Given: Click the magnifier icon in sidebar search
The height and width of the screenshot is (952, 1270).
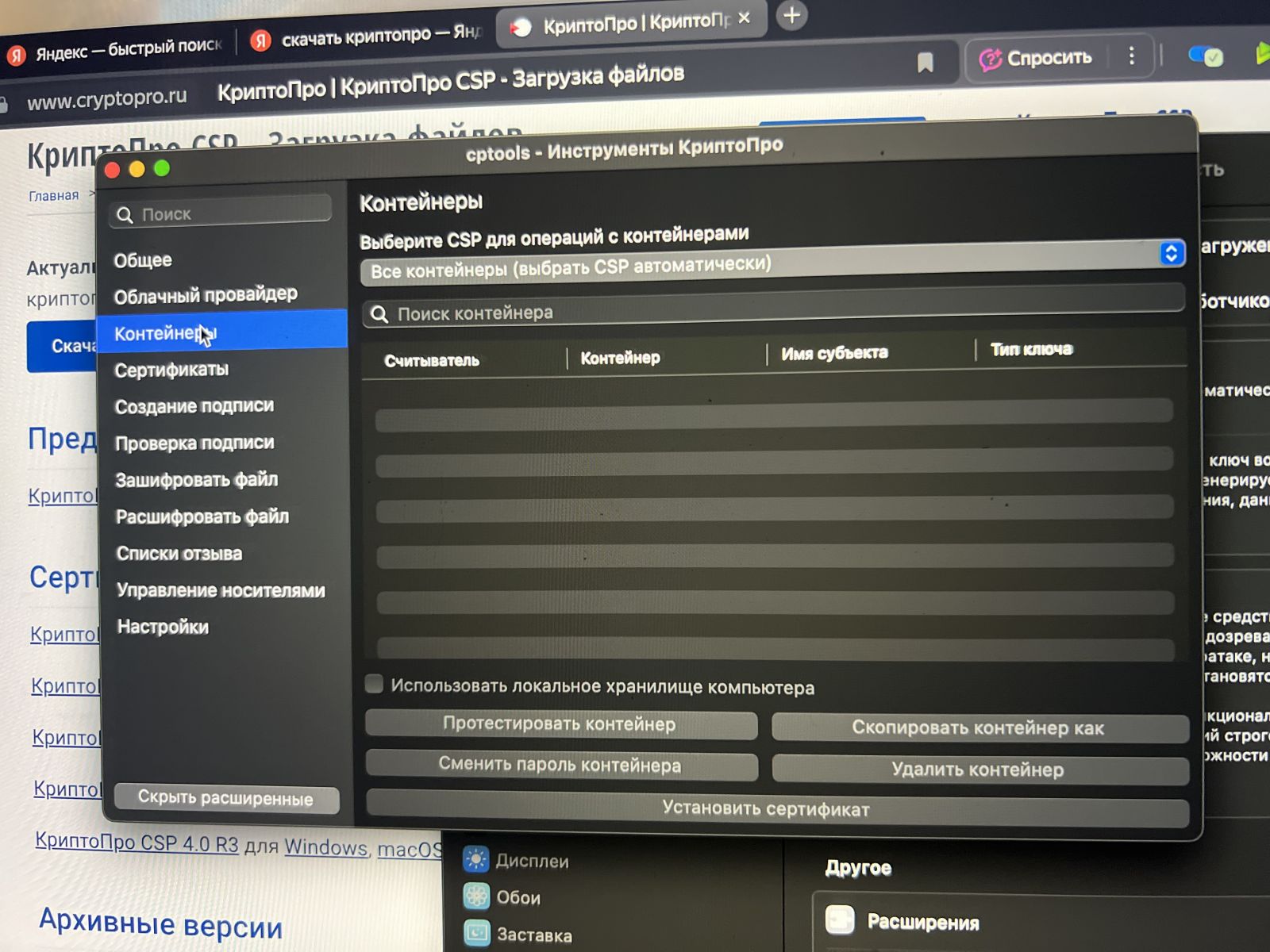Looking at the screenshot, I should pos(125,215).
